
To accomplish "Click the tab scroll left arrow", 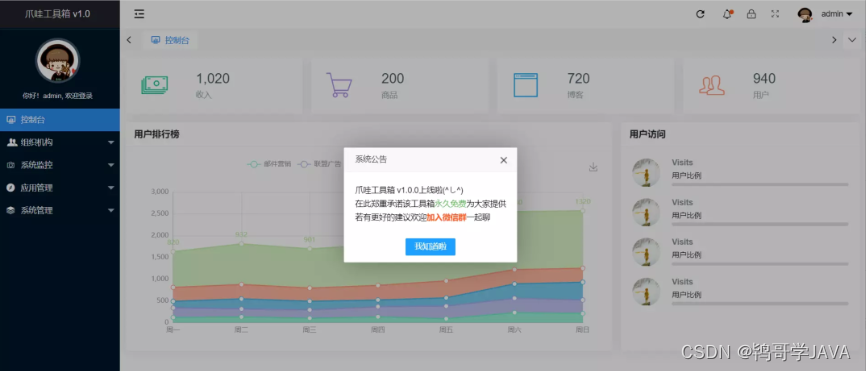I will pos(129,40).
